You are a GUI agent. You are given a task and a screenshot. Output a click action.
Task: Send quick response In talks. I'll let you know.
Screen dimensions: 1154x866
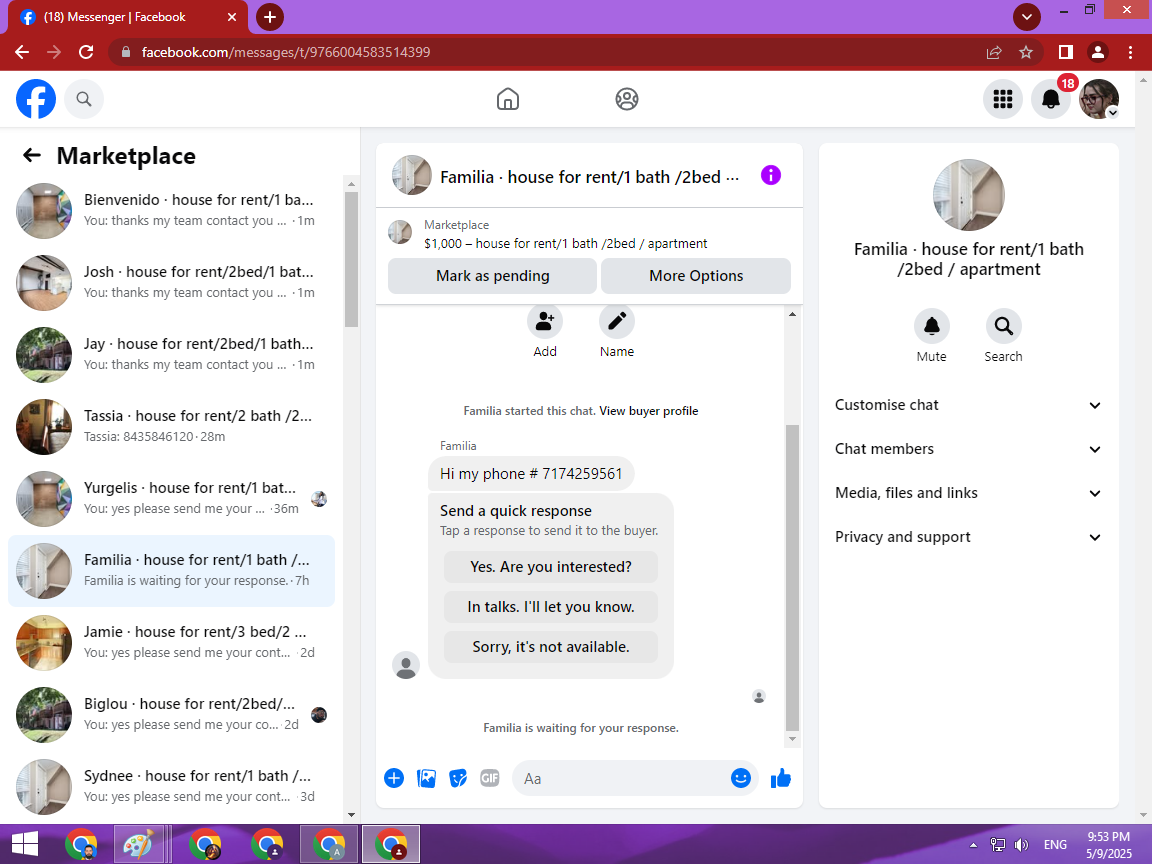551,607
